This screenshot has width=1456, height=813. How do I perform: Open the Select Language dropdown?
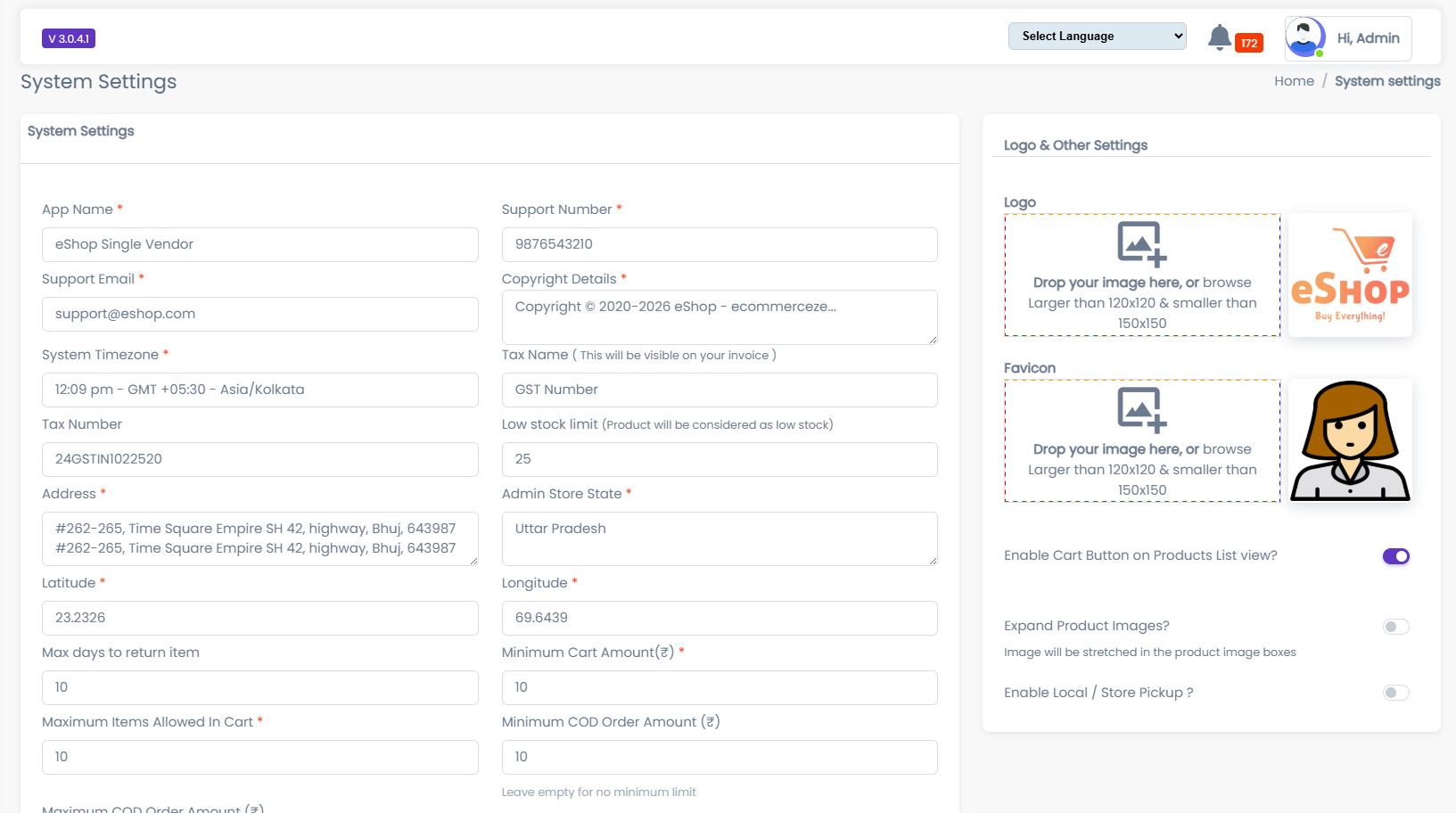(x=1098, y=36)
